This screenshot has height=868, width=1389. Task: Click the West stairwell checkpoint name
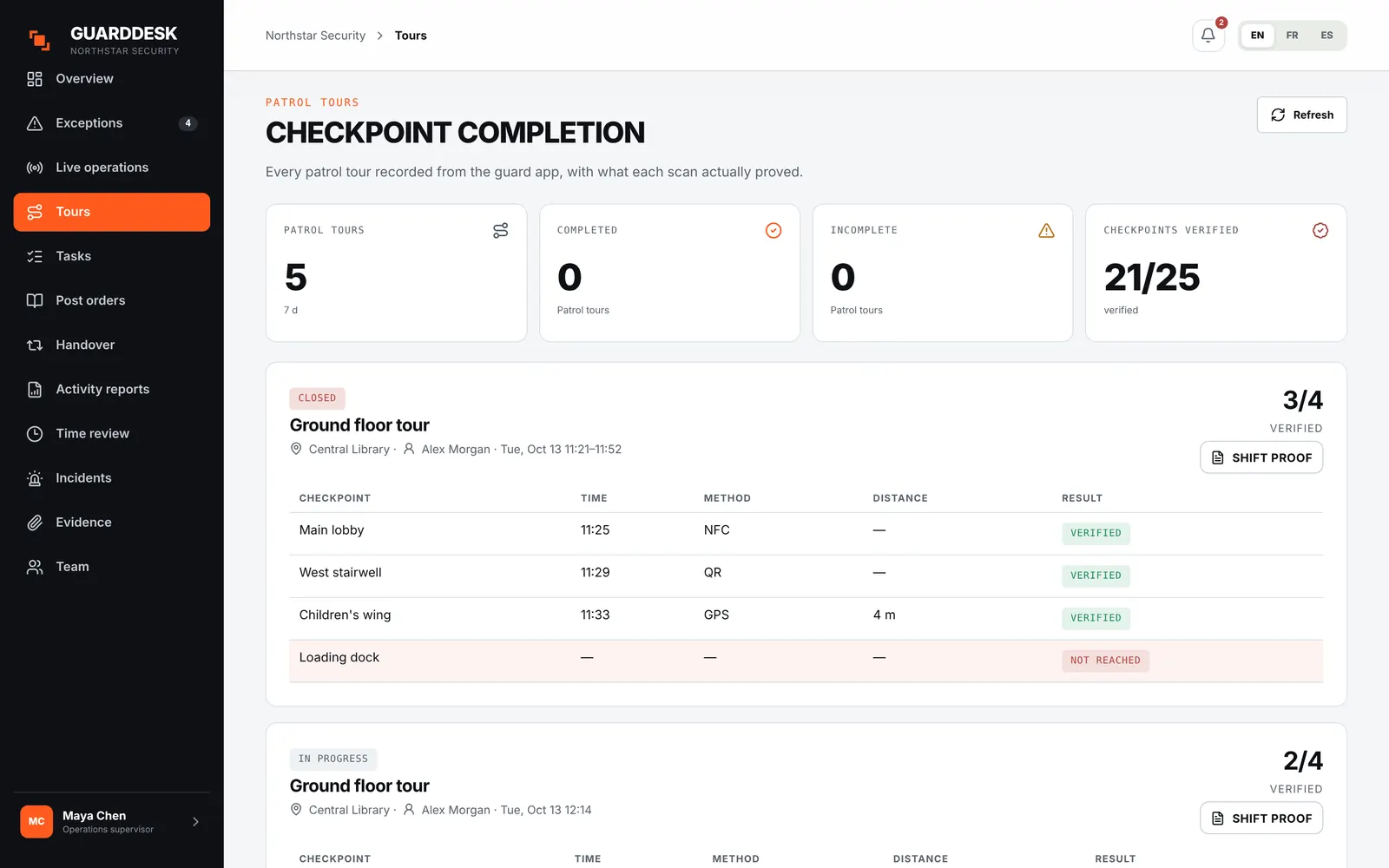pyautogui.click(x=340, y=572)
